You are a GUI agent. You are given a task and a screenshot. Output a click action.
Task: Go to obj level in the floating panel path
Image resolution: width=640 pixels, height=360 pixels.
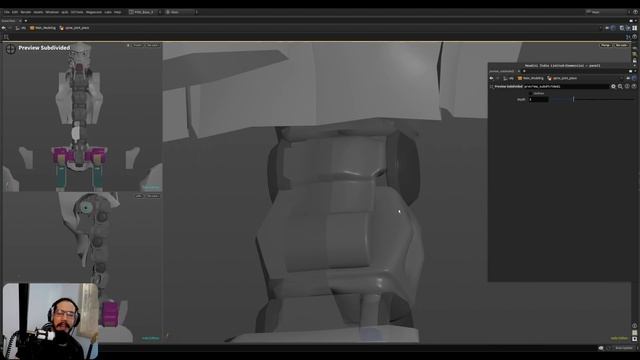509,78
